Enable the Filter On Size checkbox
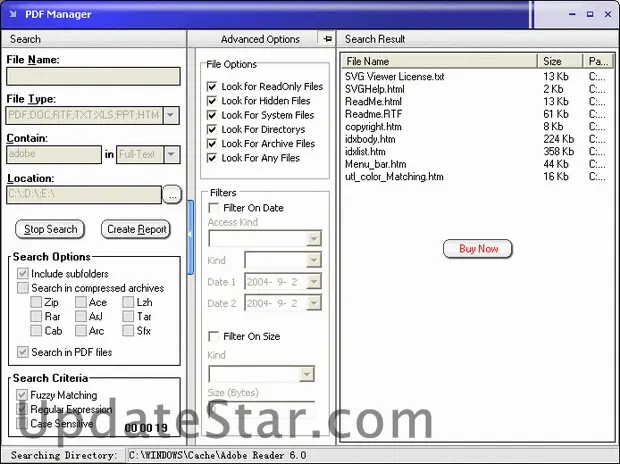This screenshot has width=620, height=464. point(212,337)
